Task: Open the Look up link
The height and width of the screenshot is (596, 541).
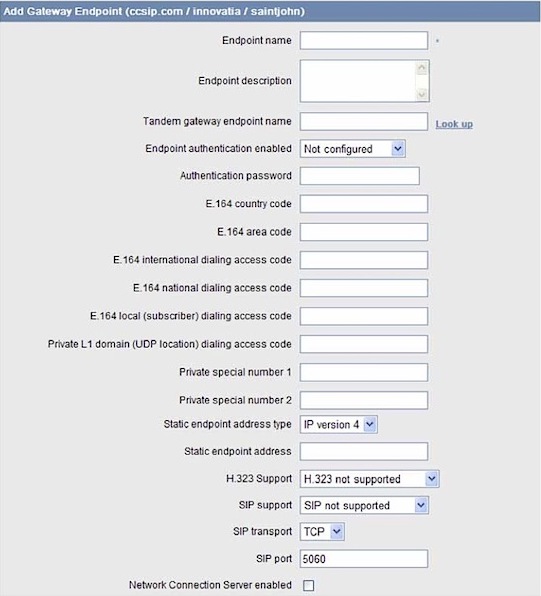Action: click(454, 124)
